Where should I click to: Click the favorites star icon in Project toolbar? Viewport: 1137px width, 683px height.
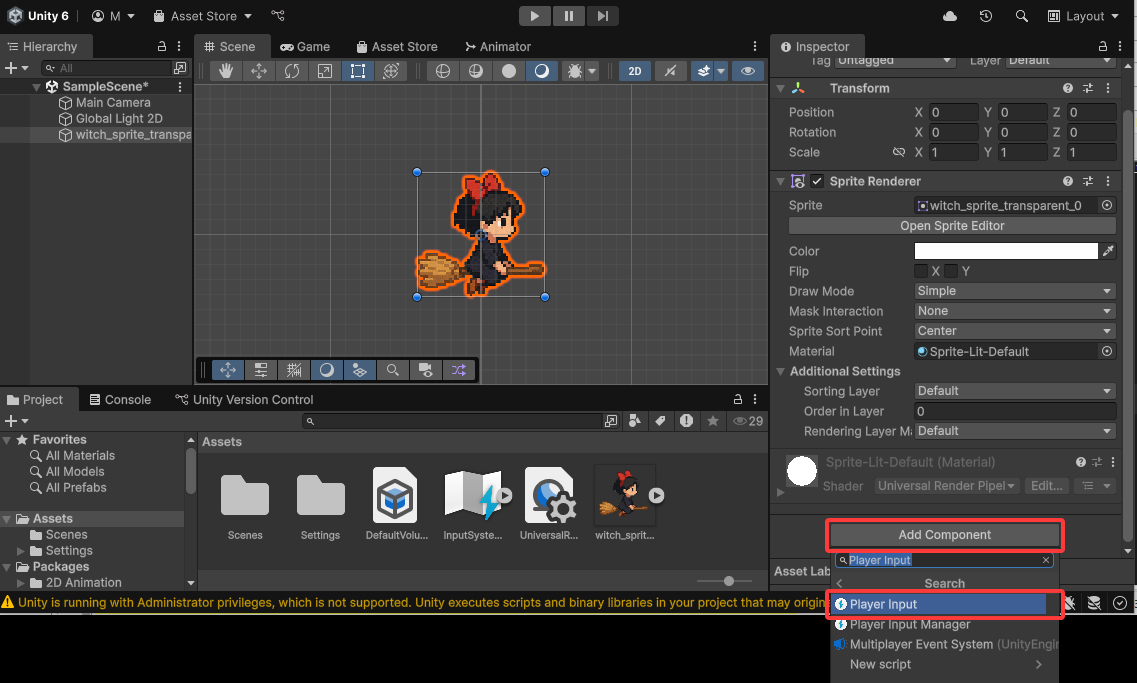pos(713,421)
